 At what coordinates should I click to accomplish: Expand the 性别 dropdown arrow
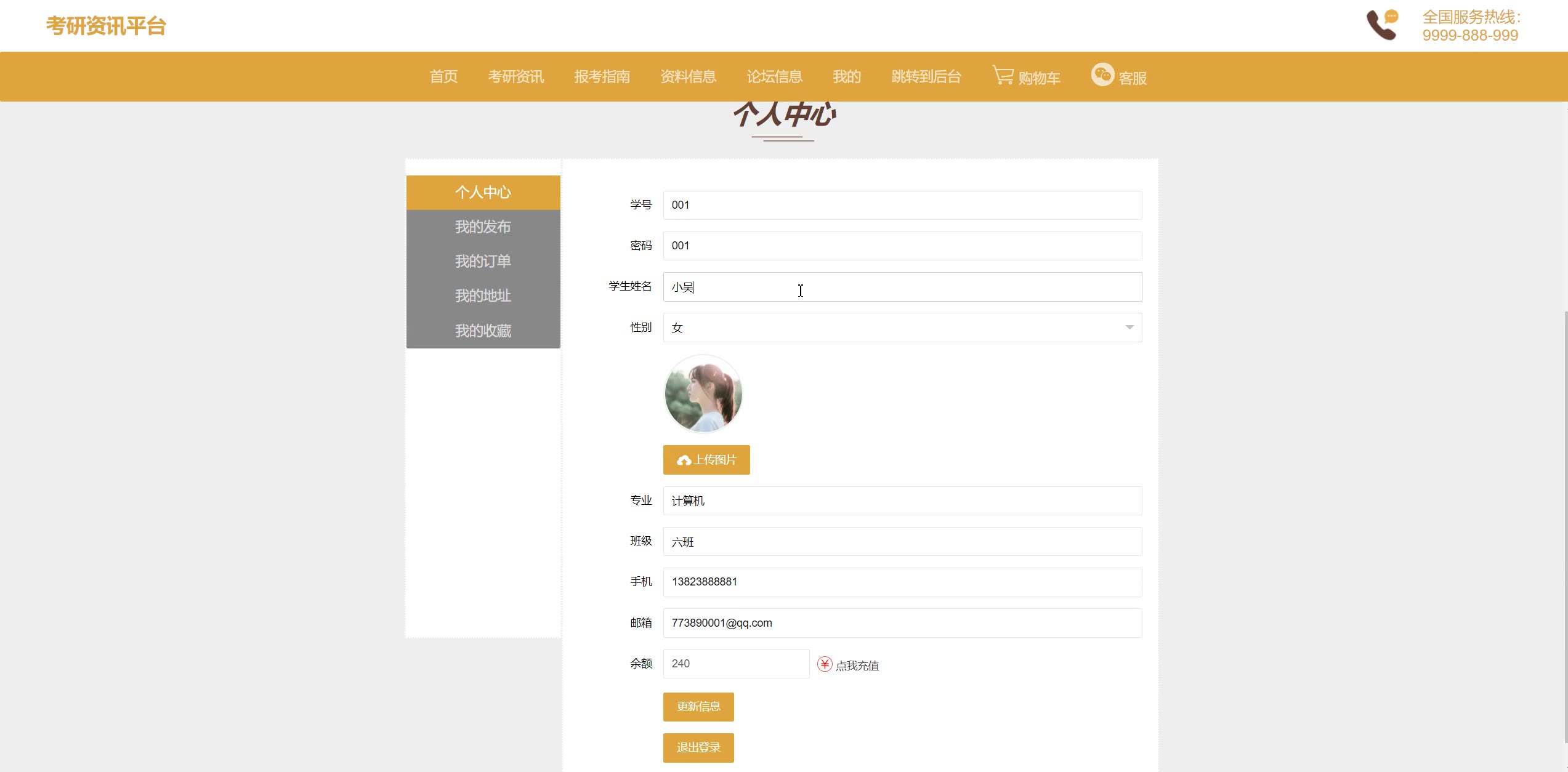(x=1129, y=328)
